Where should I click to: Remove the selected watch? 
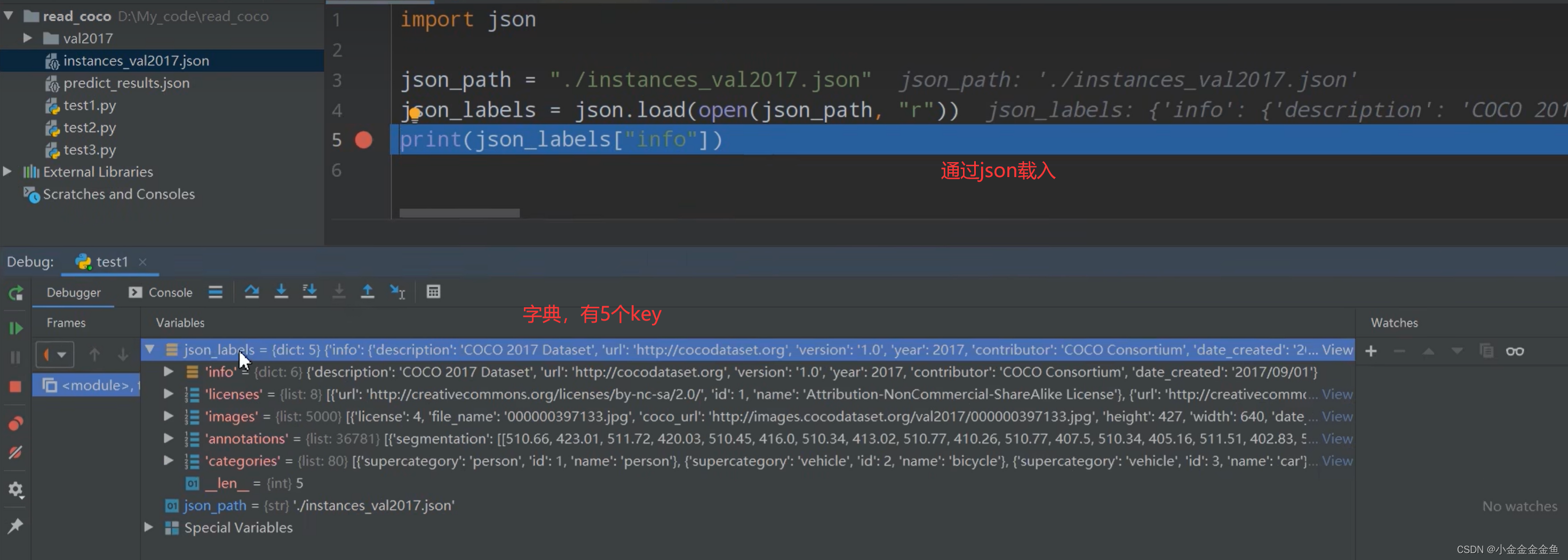click(1399, 351)
